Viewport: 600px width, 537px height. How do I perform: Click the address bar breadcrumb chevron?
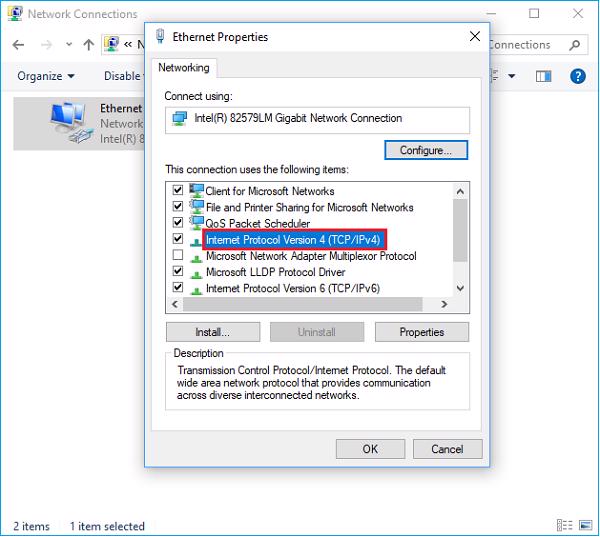pos(127,45)
